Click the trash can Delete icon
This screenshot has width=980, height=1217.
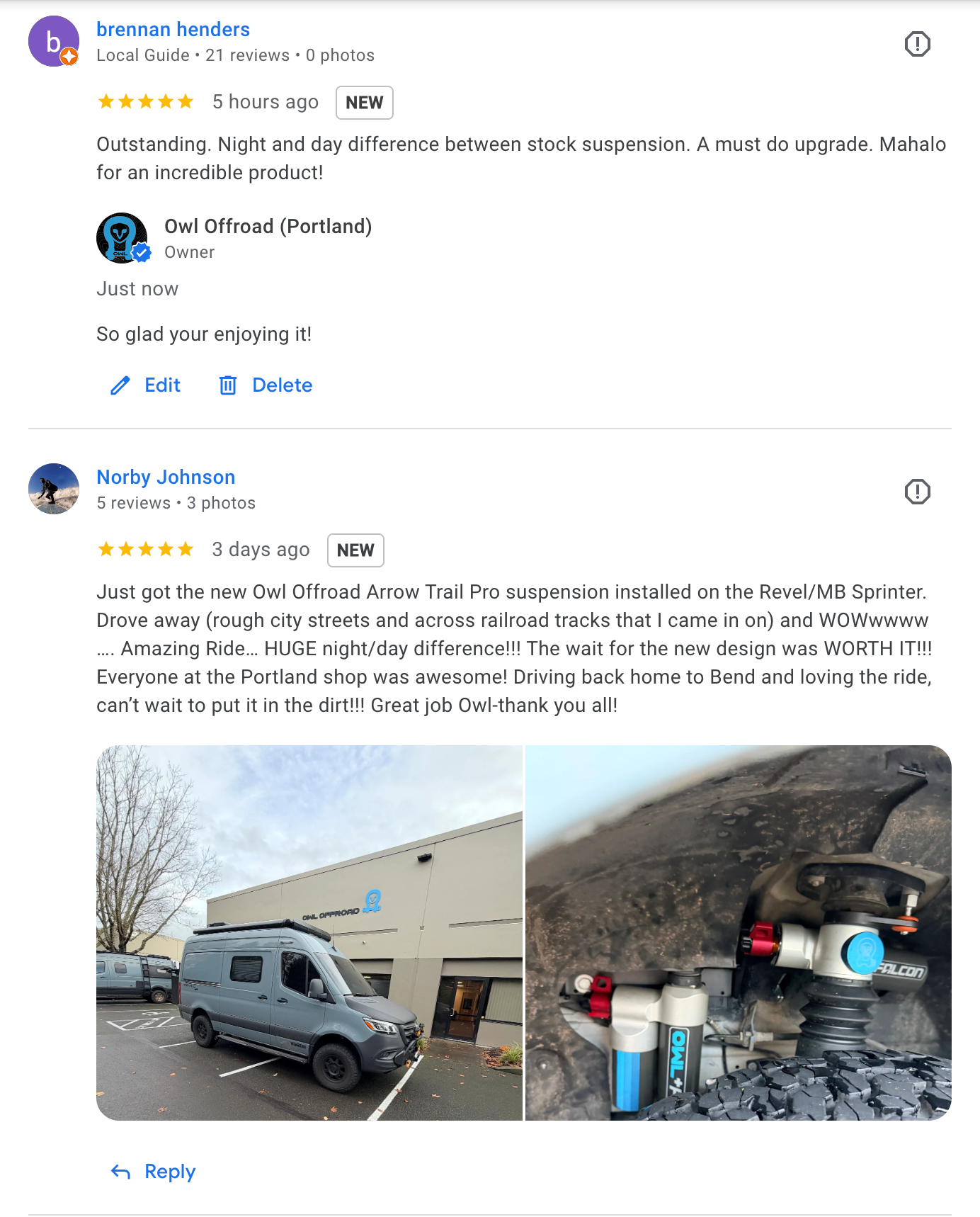(x=228, y=385)
